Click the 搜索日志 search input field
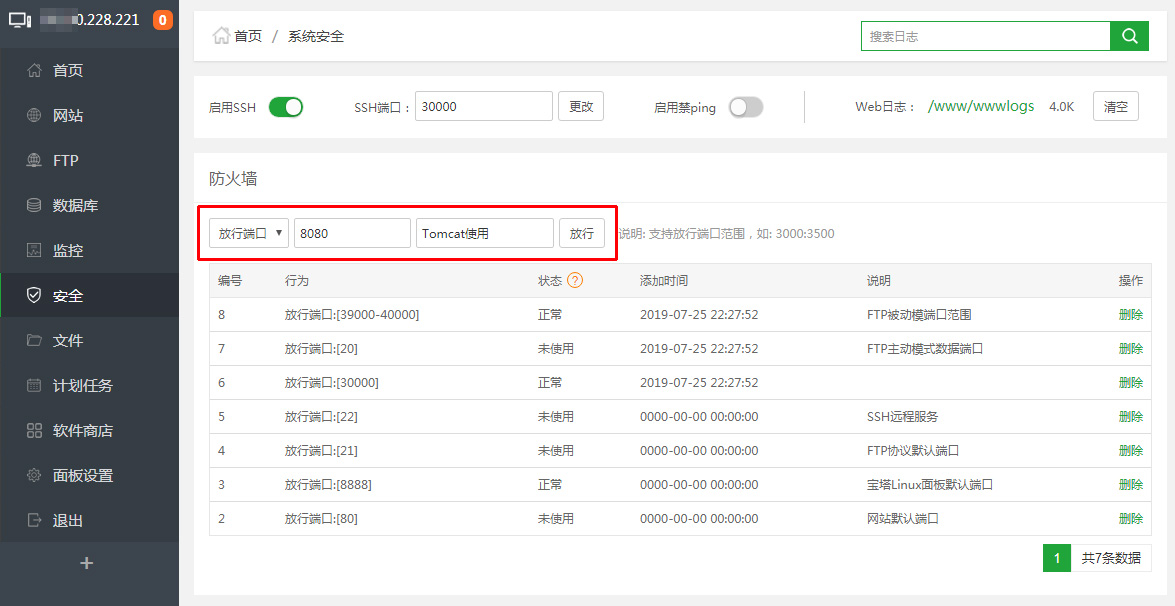1175x606 pixels. pyautogui.click(x=985, y=36)
